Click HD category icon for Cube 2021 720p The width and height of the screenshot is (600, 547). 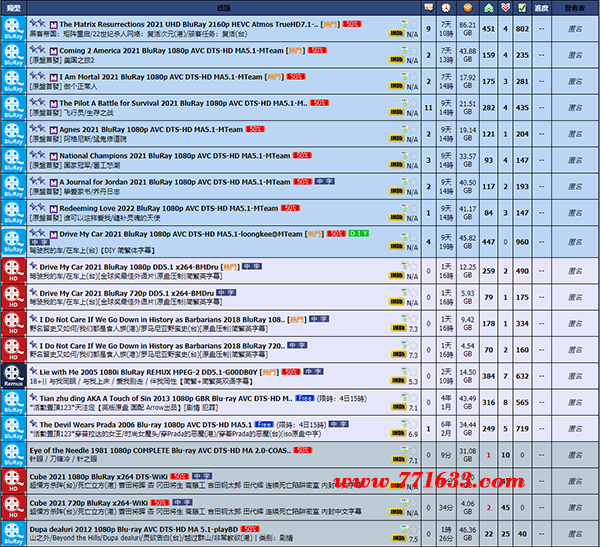tap(13, 507)
